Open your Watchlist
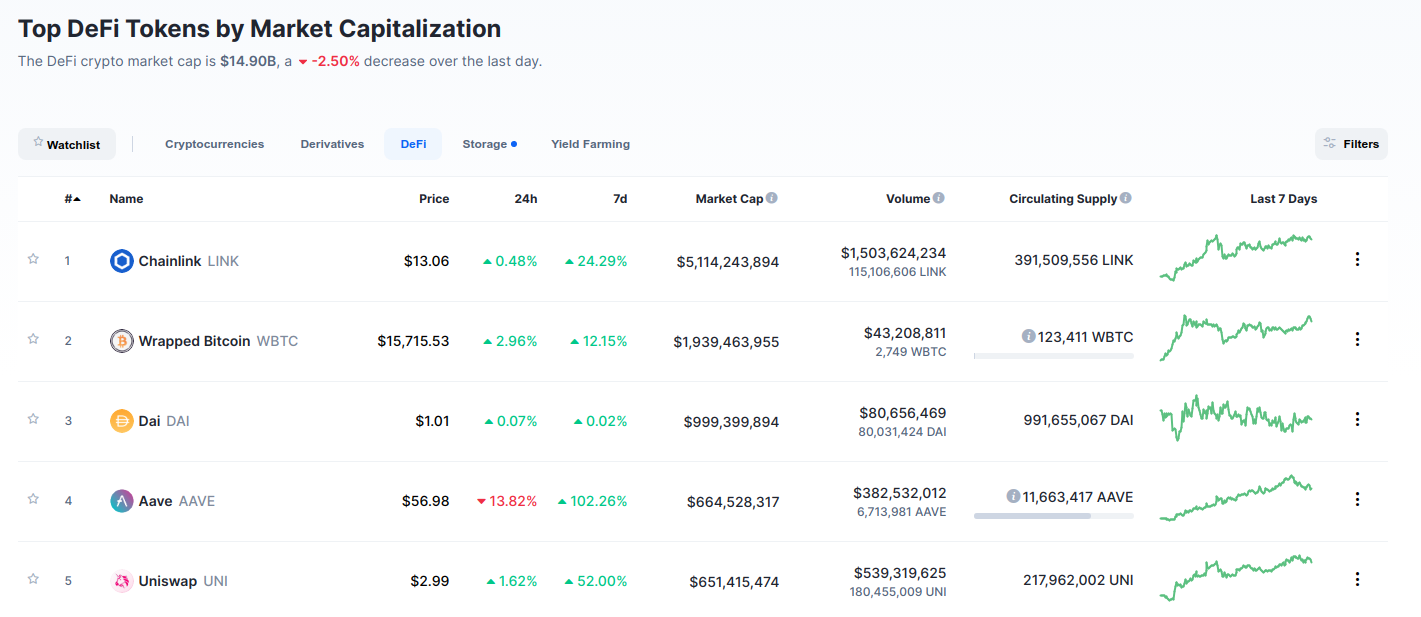 (x=66, y=143)
